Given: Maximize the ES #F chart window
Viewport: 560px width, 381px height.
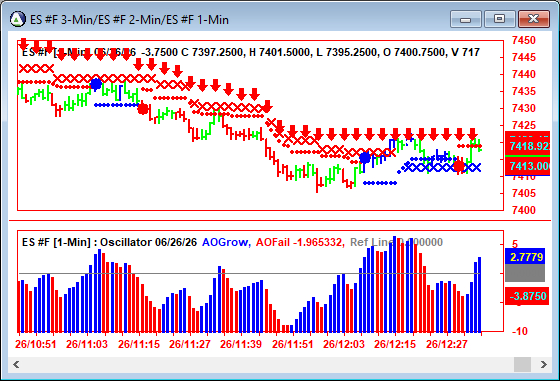Looking at the screenshot, I should click(x=499, y=19).
